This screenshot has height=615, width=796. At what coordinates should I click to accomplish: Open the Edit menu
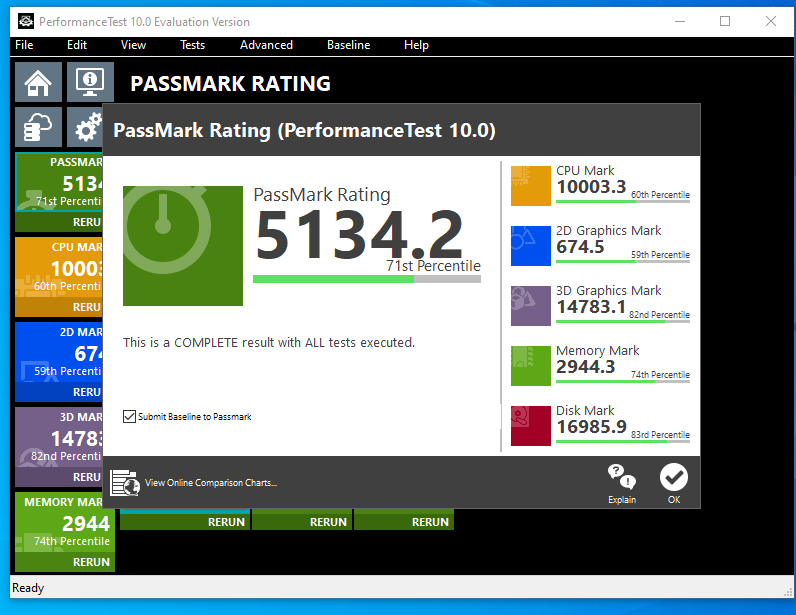pyautogui.click(x=77, y=45)
